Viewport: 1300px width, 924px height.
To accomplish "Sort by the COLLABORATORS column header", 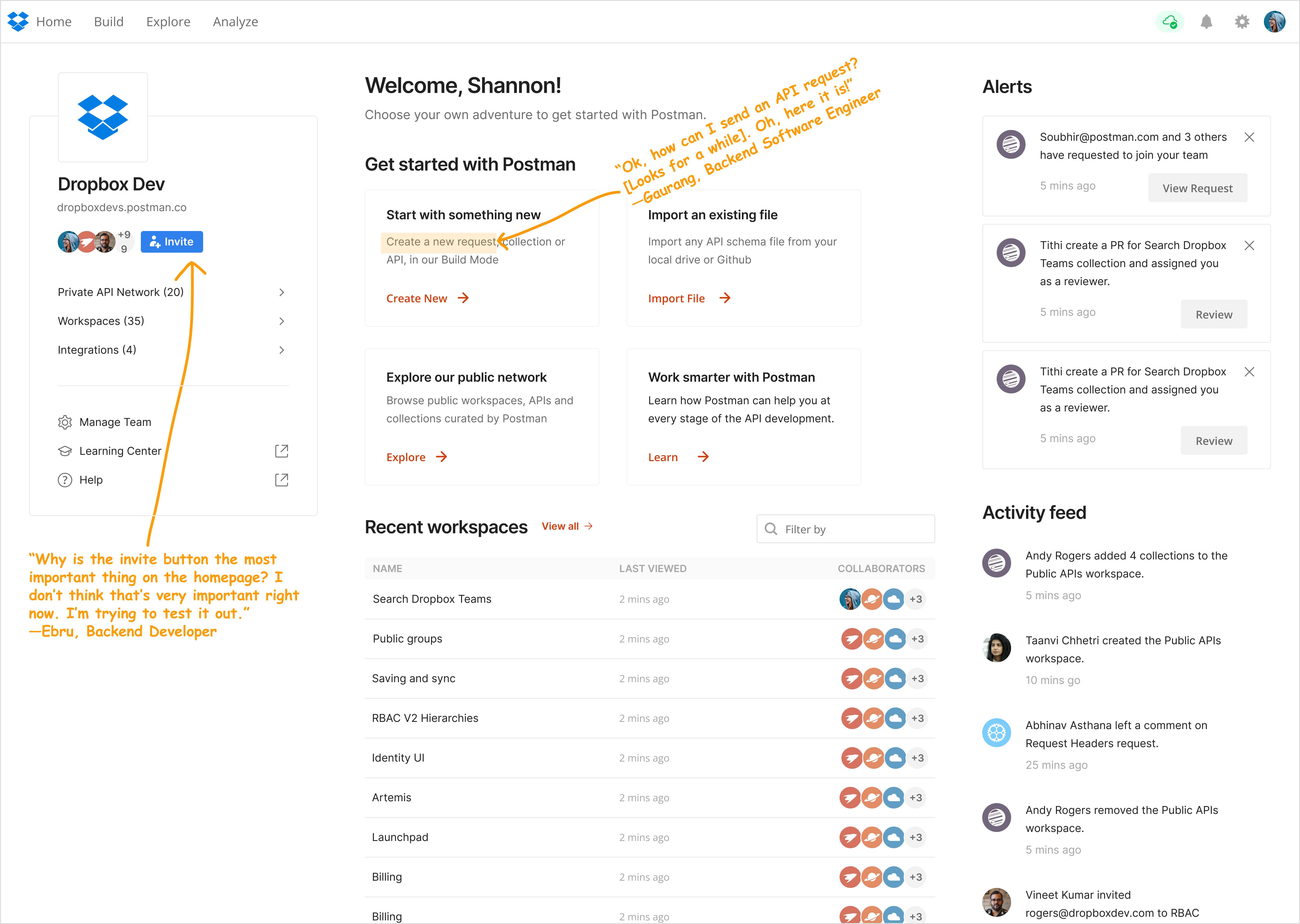I will coord(881,568).
